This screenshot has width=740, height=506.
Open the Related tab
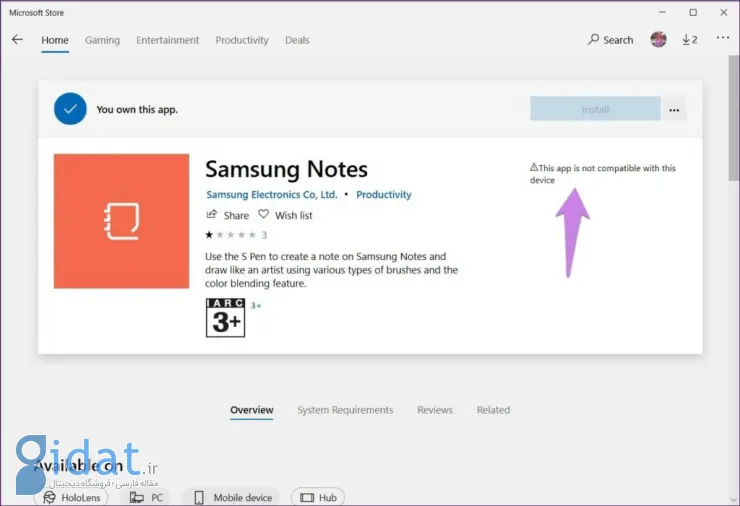point(493,410)
